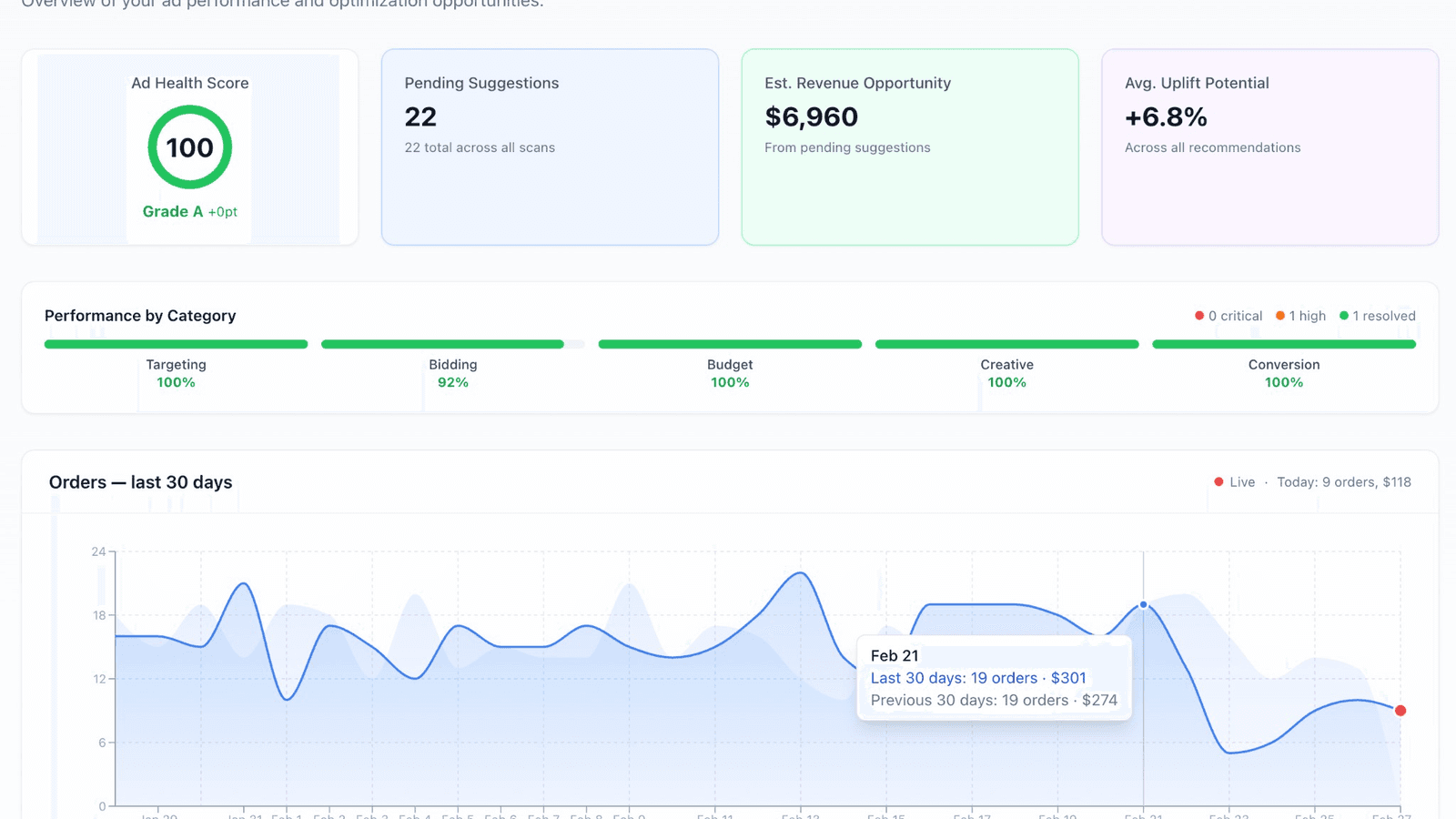1456x819 pixels.
Task: Click the '+6.8%' uplift value
Action: coord(1166,116)
